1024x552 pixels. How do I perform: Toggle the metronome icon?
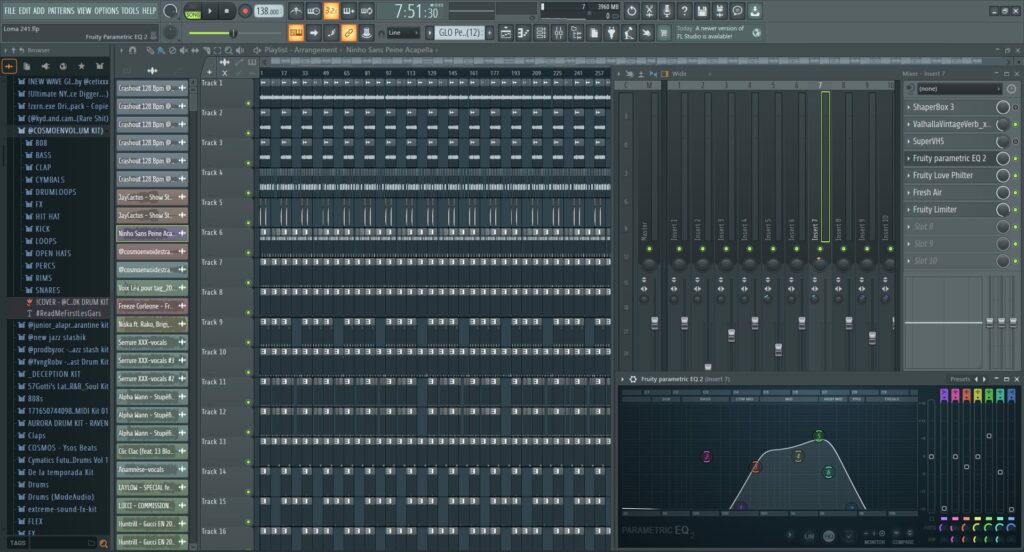click(x=296, y=11)
